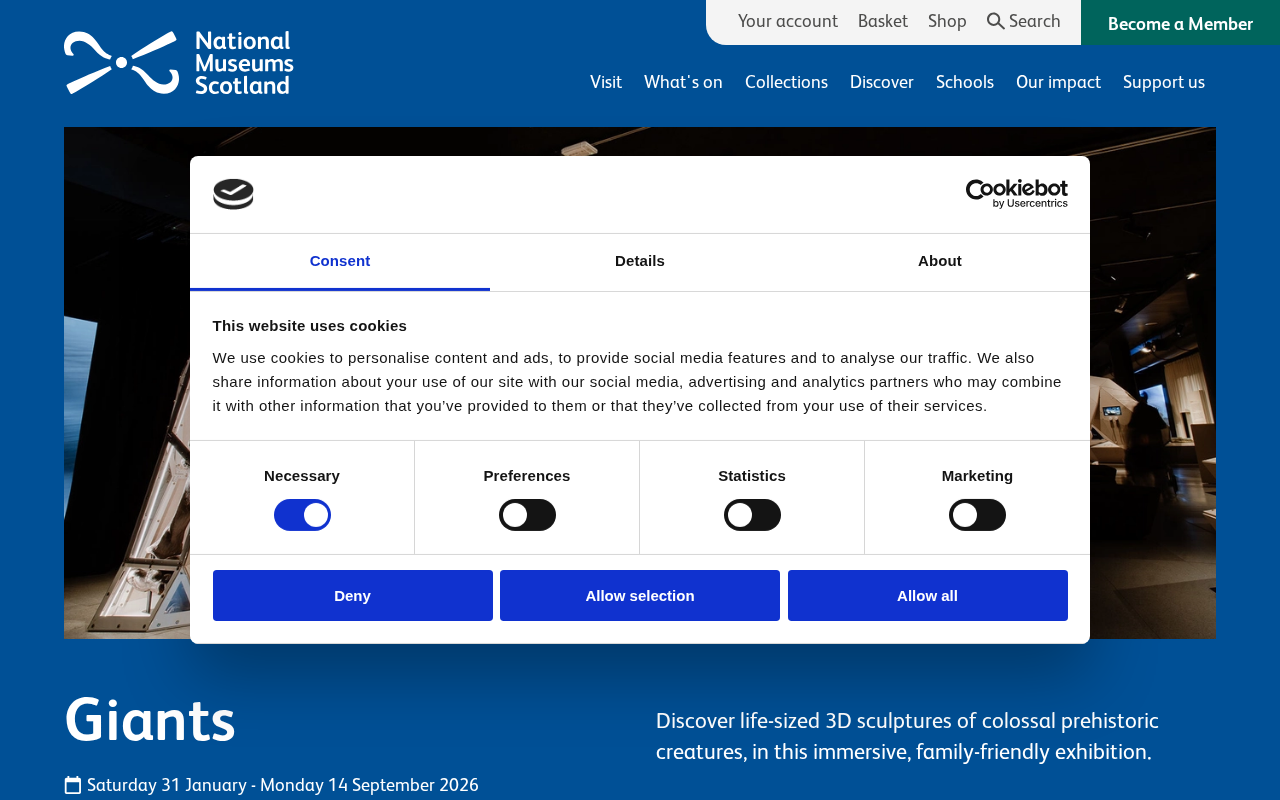
Task: Go to Your account link
Action: [788, 21]
